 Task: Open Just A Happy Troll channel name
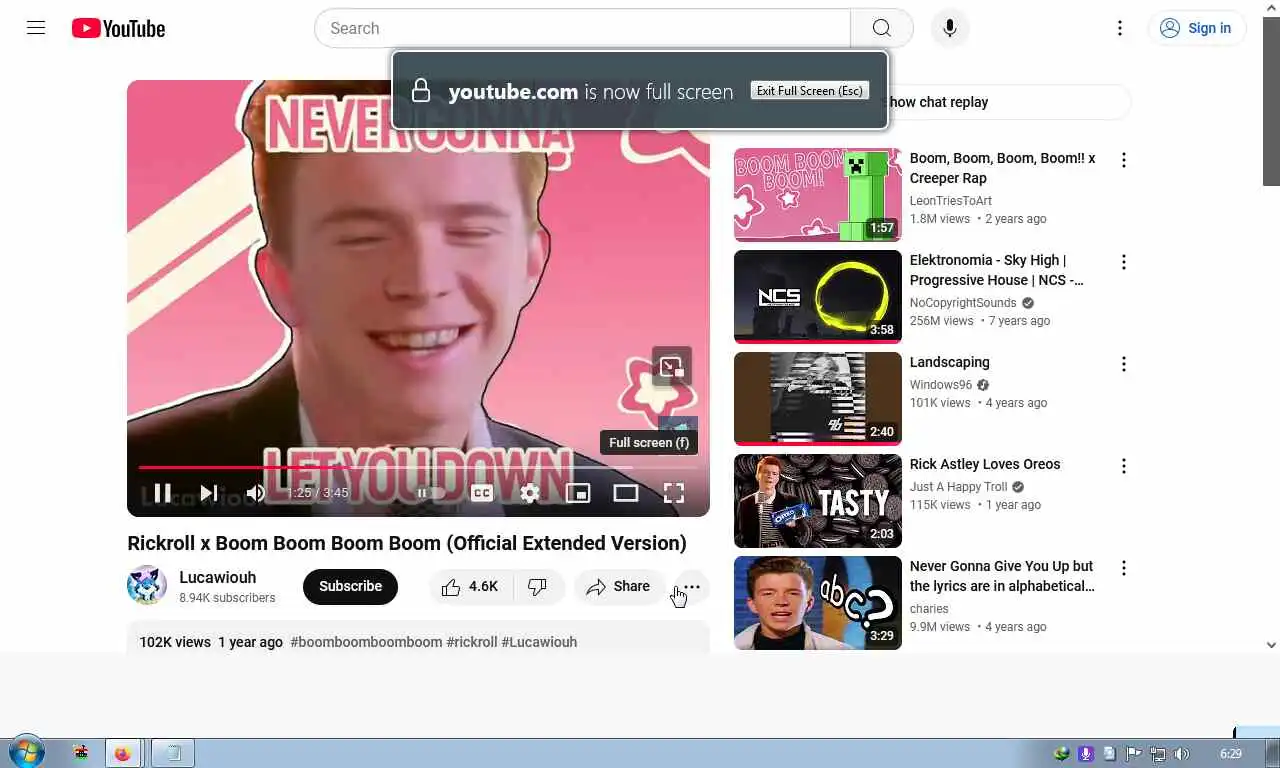tap(959, 487)
